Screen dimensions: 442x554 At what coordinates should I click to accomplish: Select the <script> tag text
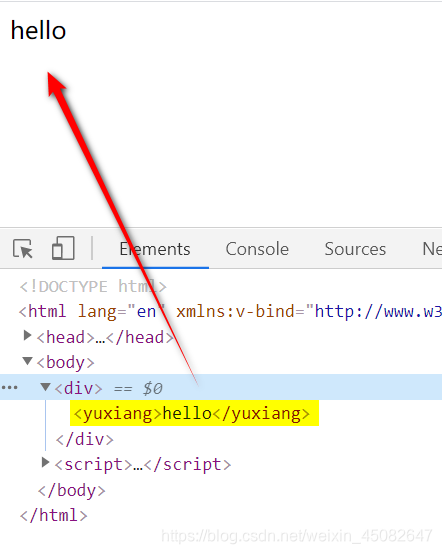click(x=93, y=464)
